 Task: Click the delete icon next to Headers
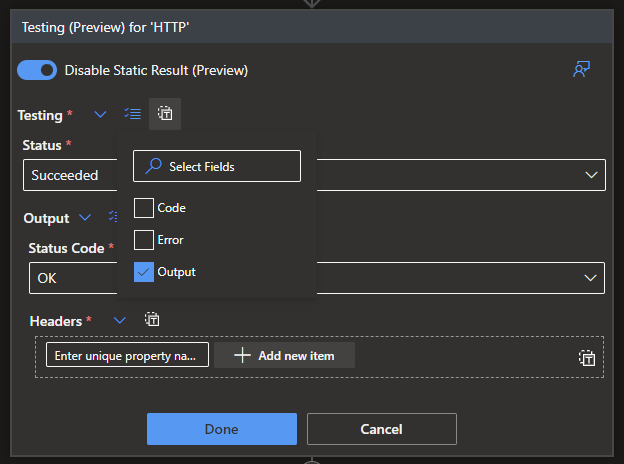point(152,320)
